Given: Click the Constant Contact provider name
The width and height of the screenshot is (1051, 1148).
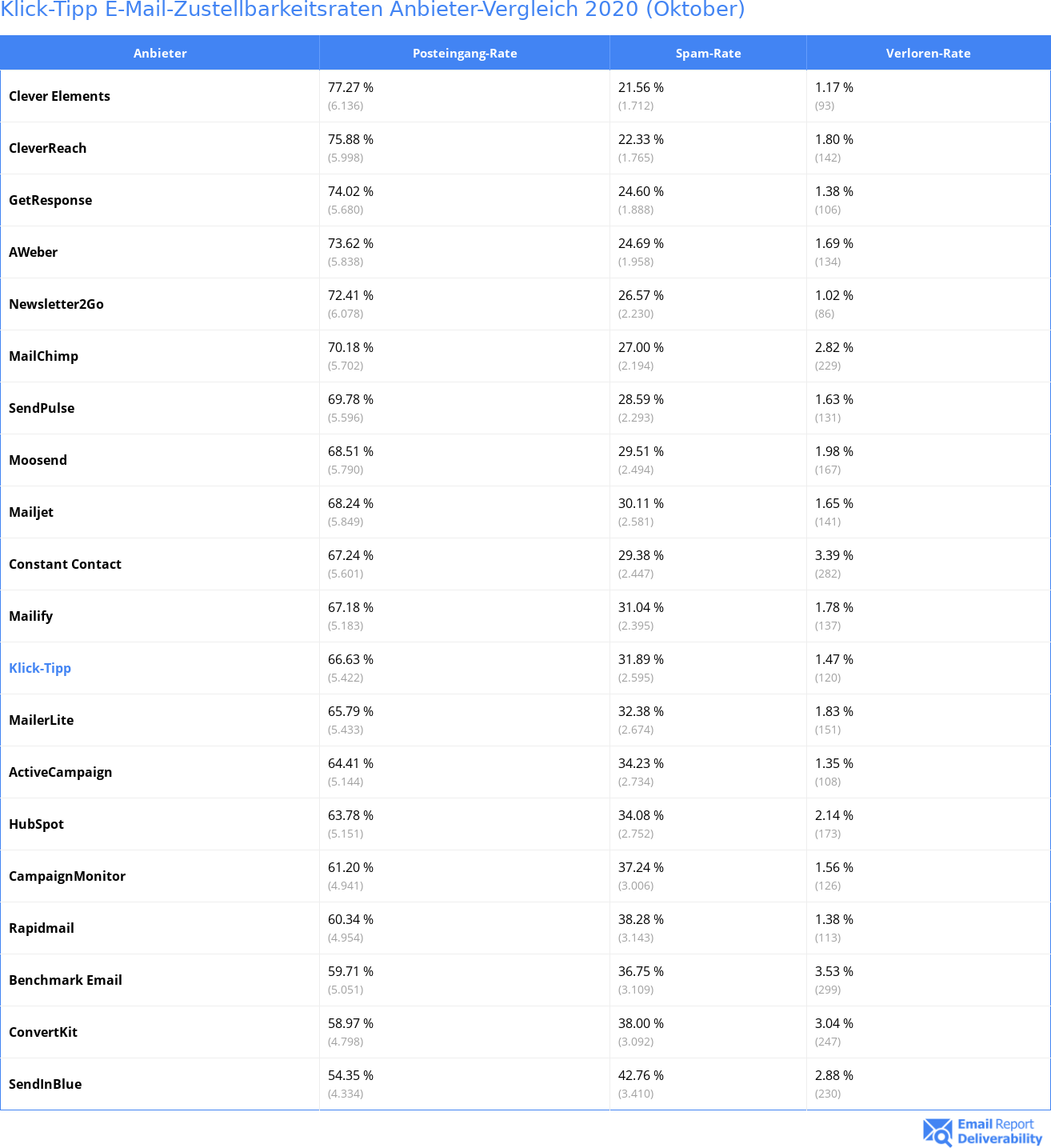Looking at the screenshot, I should point(65,564).
